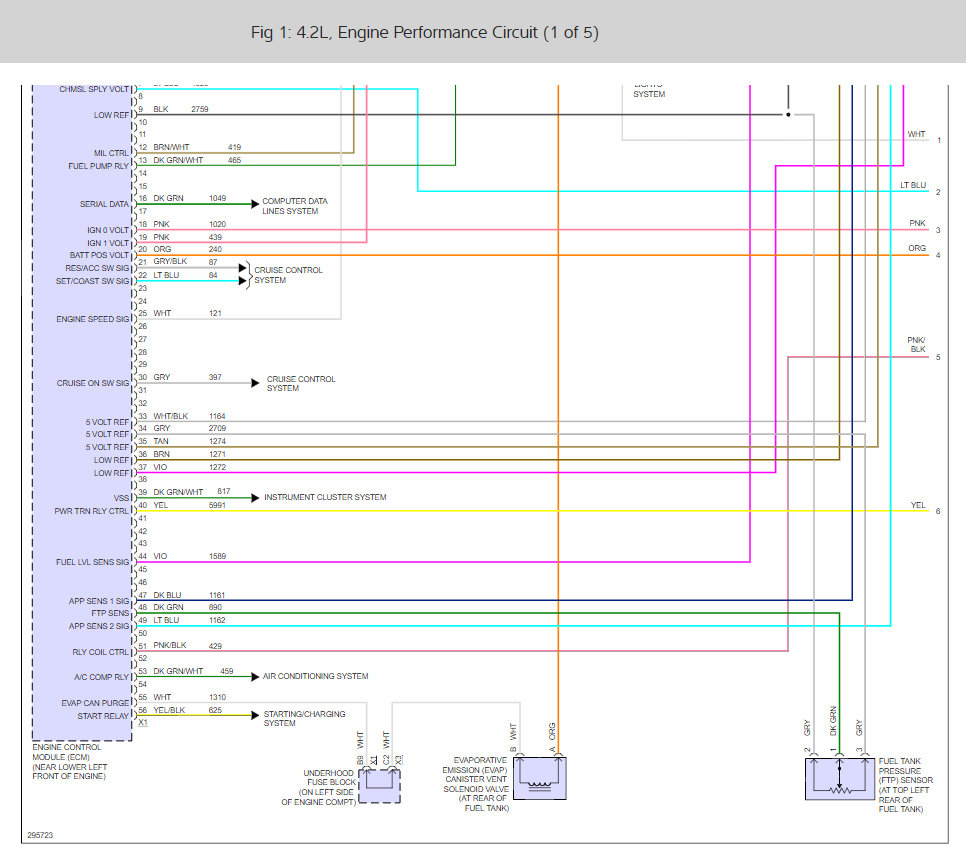
Task: Click the RES/ACC SW SIG pin label
Action: click(x=97, y=268)
